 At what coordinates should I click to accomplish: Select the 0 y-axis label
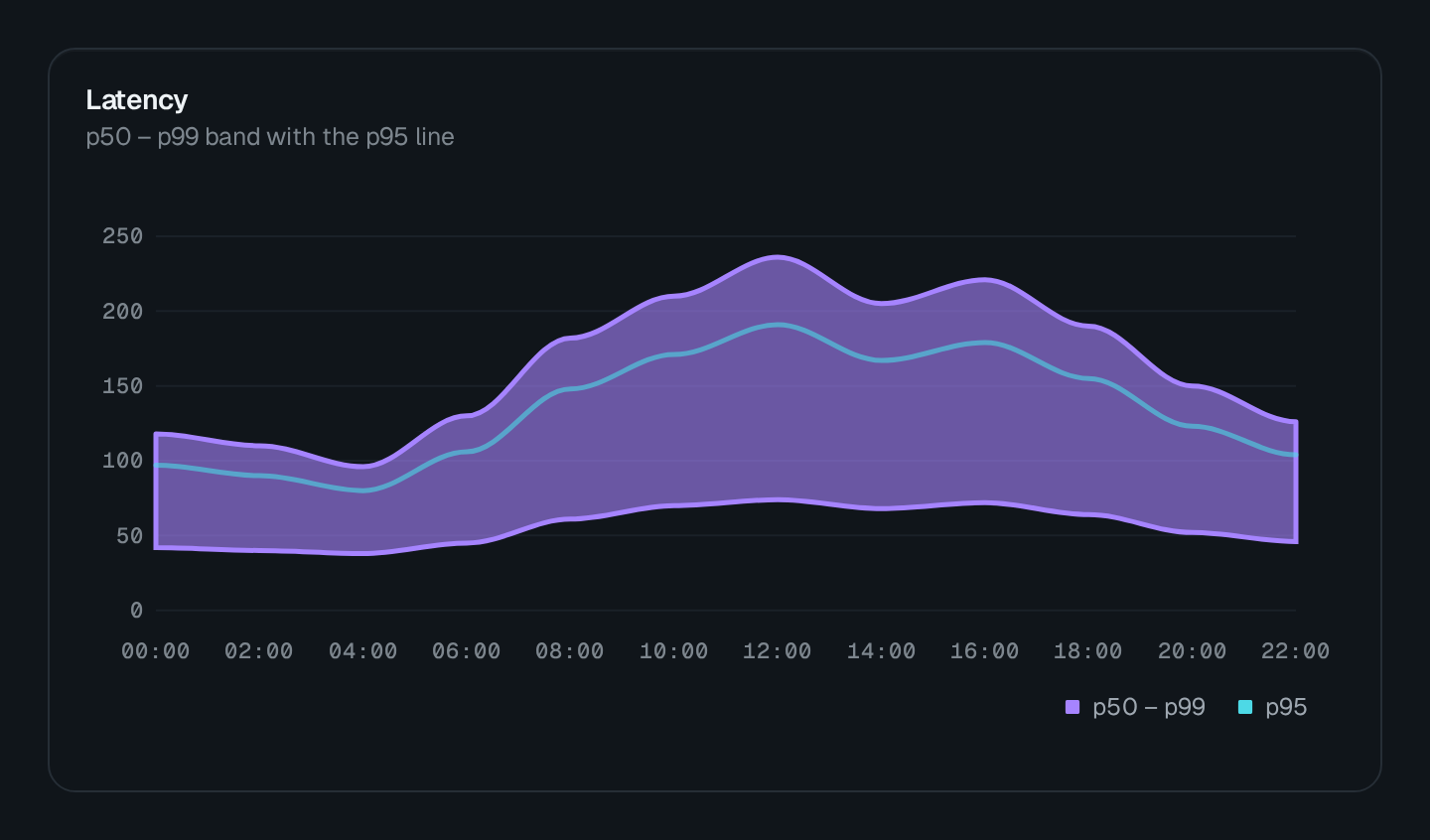pyautogui.click(x=137, y=611)
